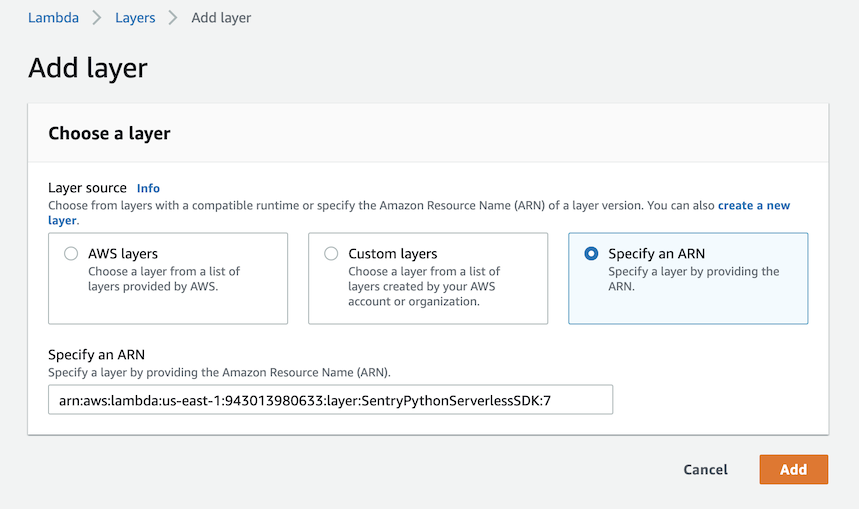Viewport: 859px width, 509px height.
Task: Click the 'Specify an ARN' card description text
Action: click(693, 279)
